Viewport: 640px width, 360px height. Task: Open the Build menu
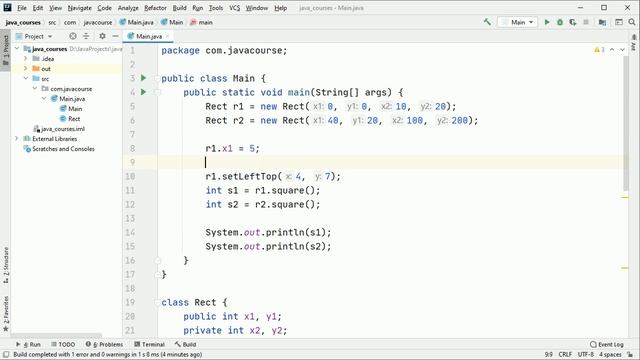click(179, 8)
